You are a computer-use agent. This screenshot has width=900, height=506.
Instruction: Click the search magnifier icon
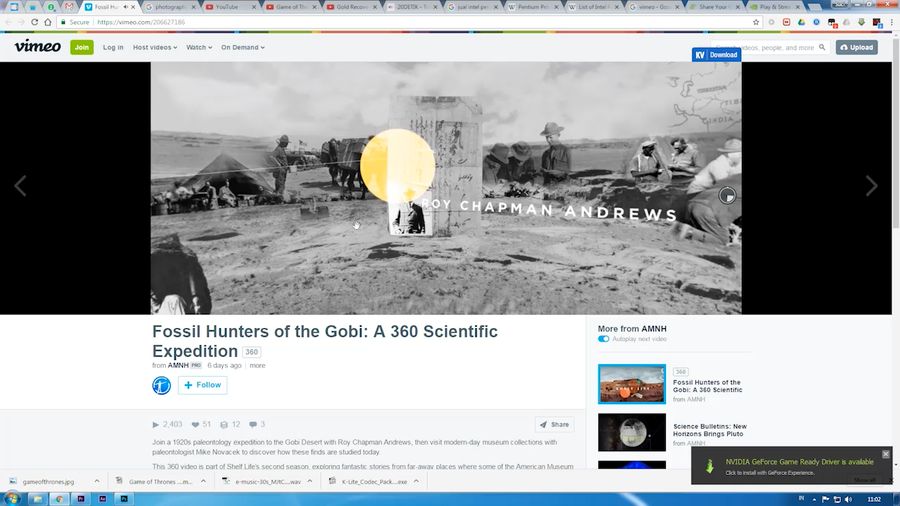pyautogui.click(x=822, y=48)
